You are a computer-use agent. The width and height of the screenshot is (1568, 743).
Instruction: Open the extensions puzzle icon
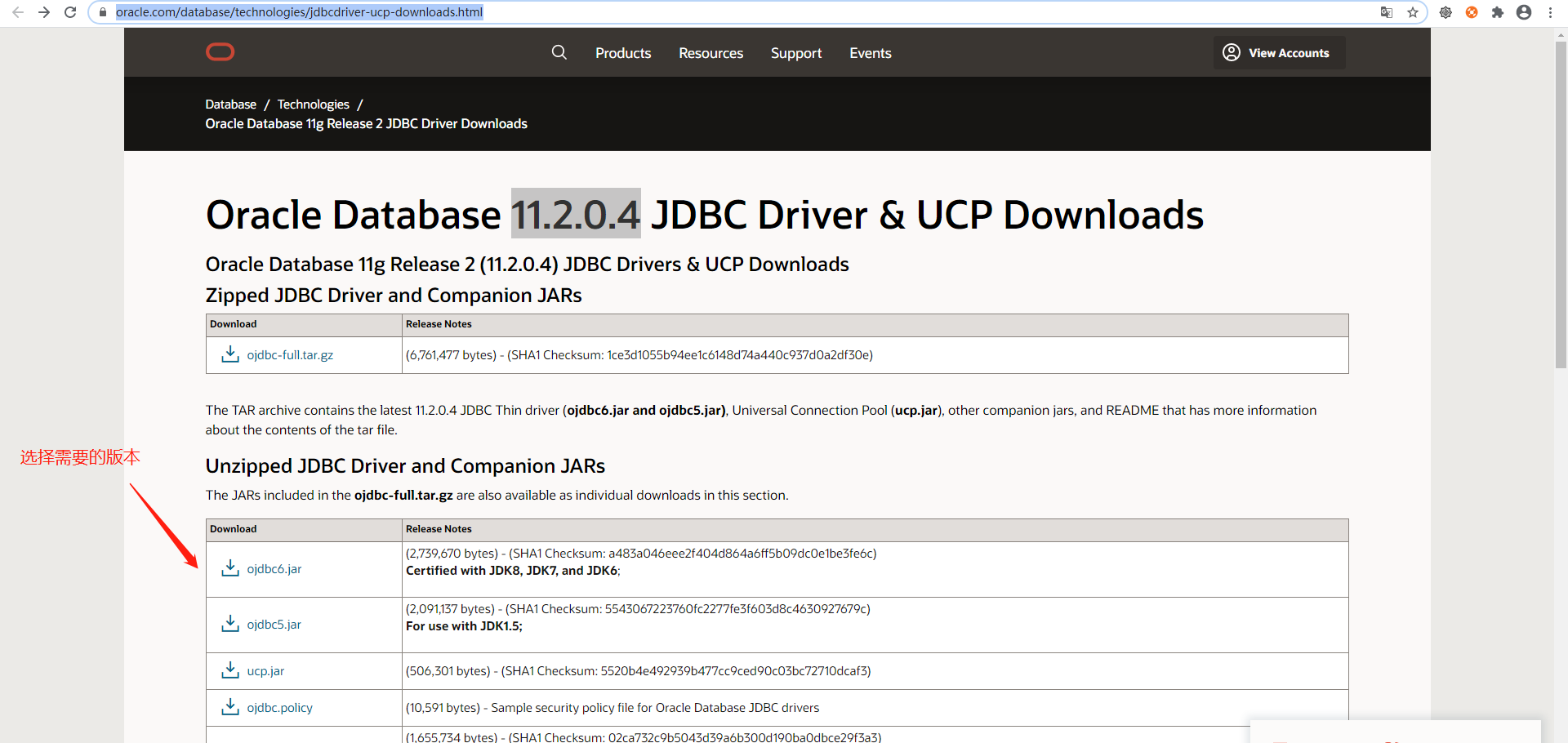click(1498, 12)
